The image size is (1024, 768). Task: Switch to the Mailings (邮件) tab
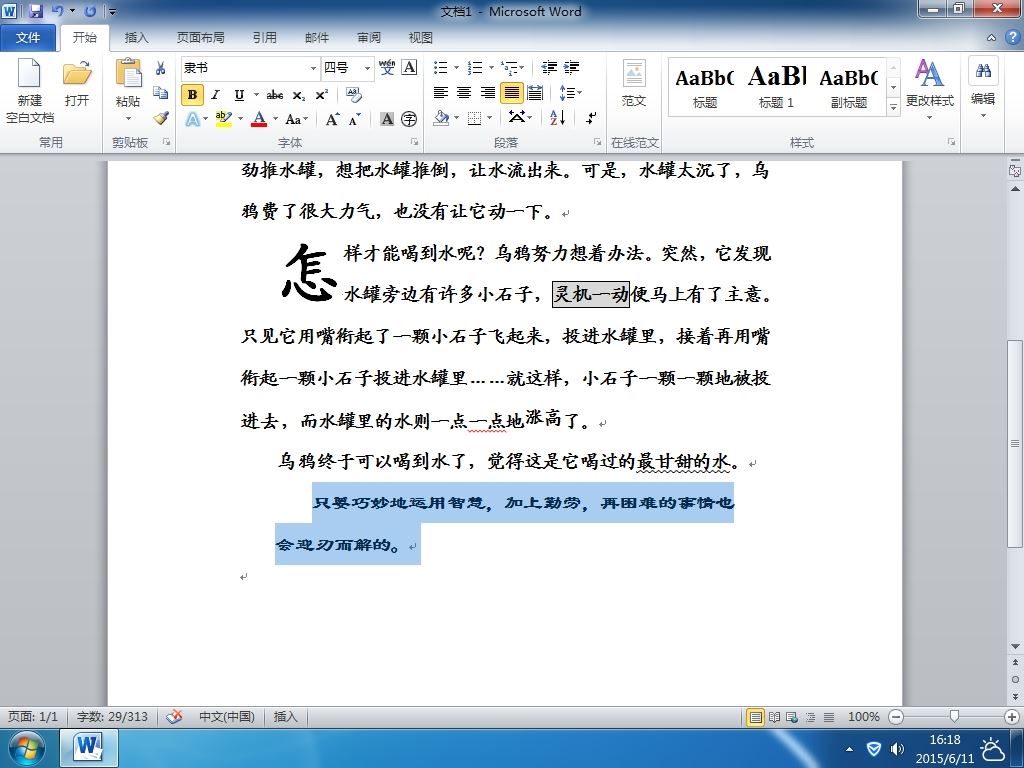point(317,38)
